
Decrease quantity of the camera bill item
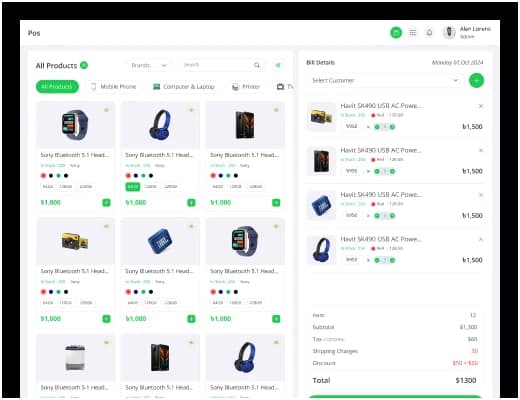tap(377, 127)
